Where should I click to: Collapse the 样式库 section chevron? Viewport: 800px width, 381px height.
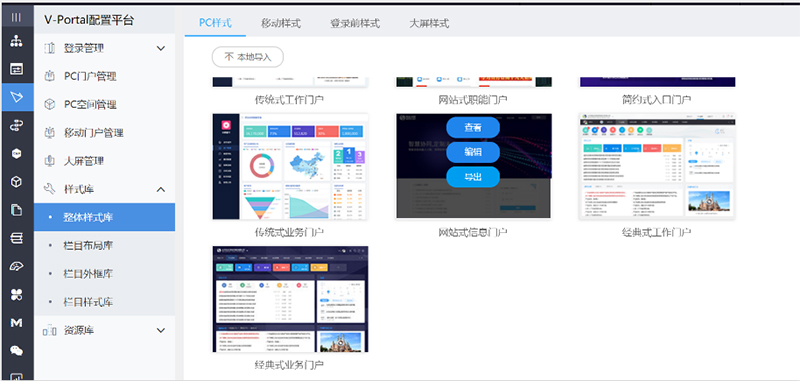pyautogui.click(x=161, y=189)
